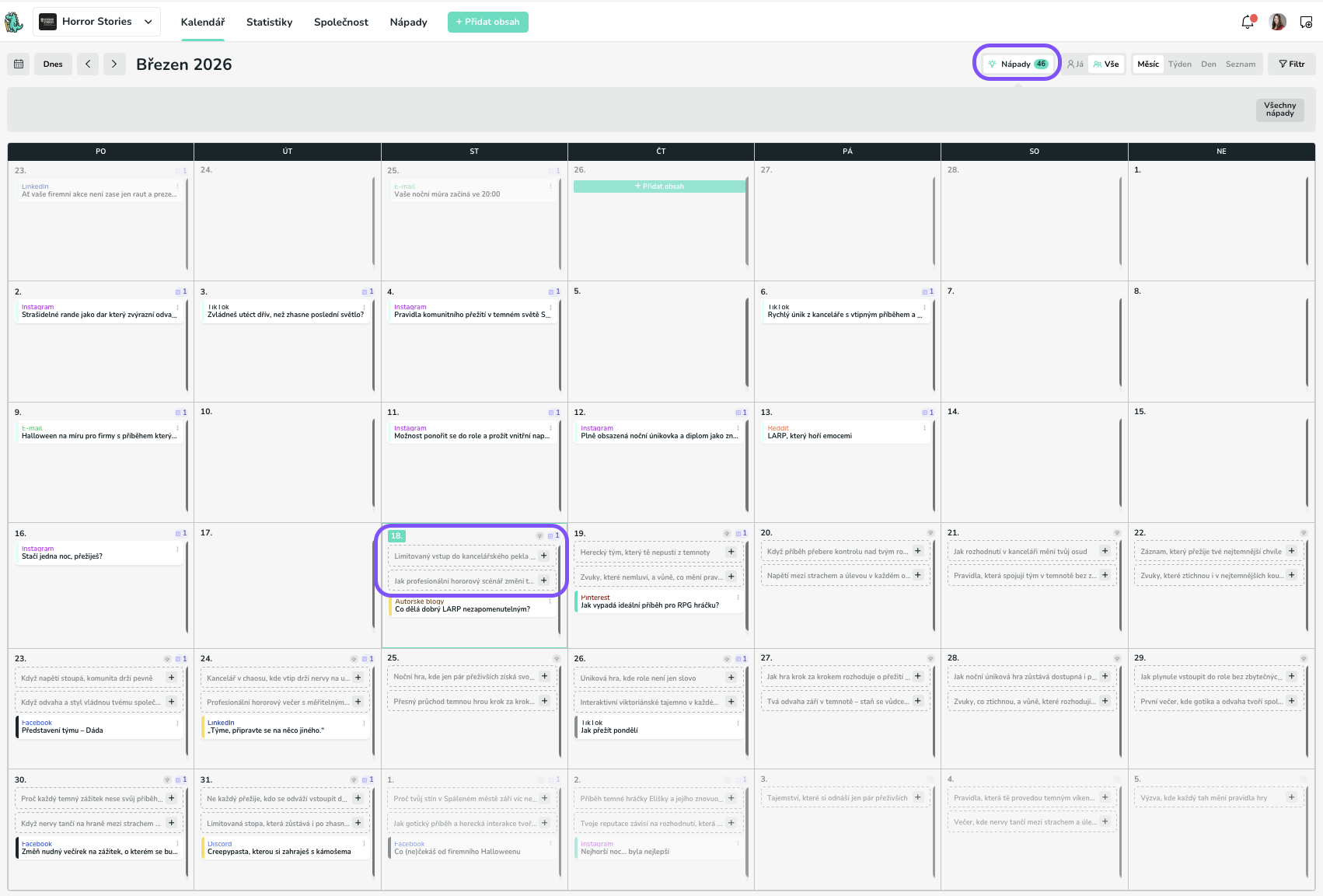
Task: Click the dragon logo icon
Action: pyautogui.click(x=14, y=22)
